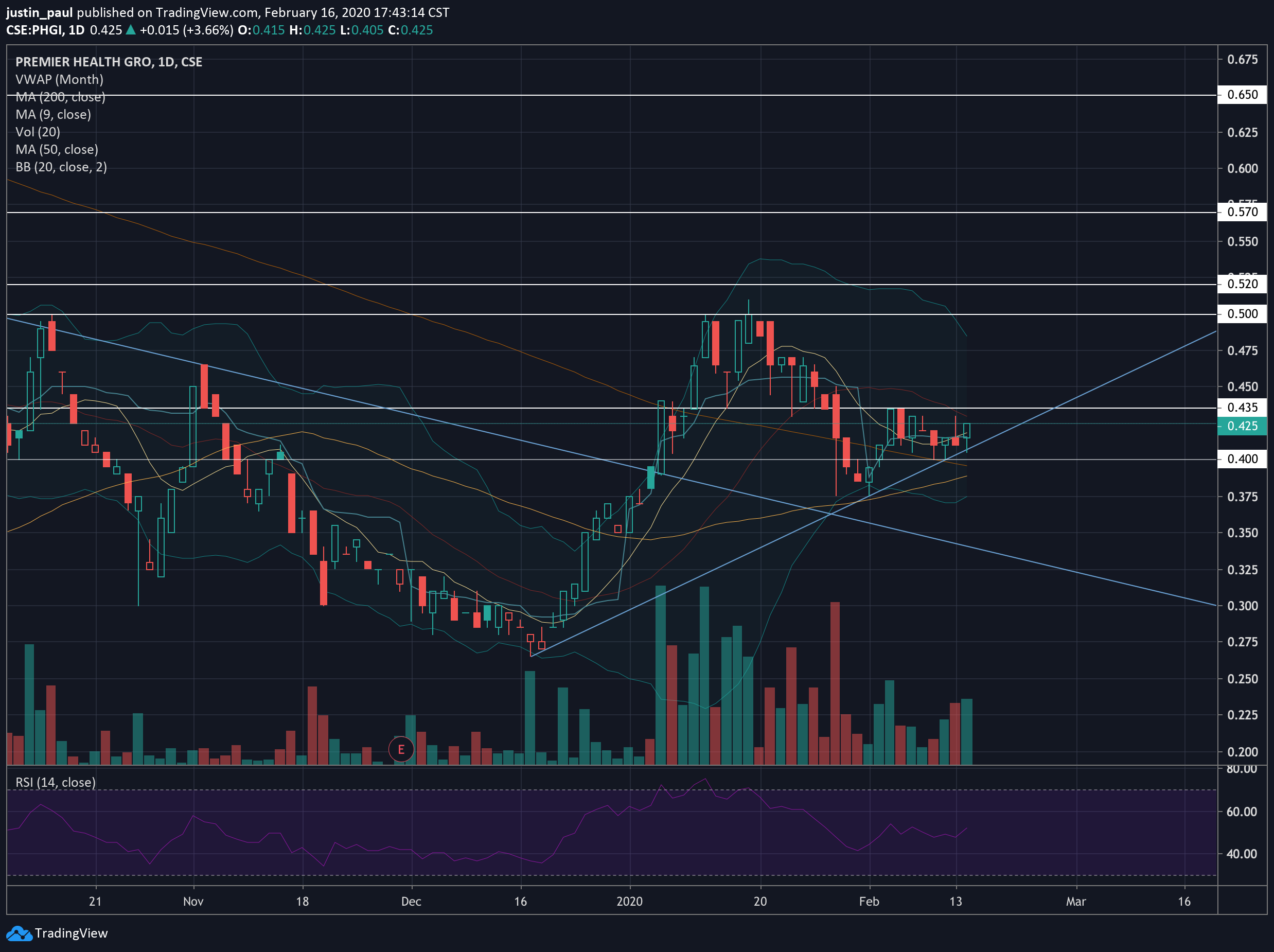Viewport: 1274px width, 952px height.
Task: Select the RSI (14, close) pane label
Action: tap(55, 782)
